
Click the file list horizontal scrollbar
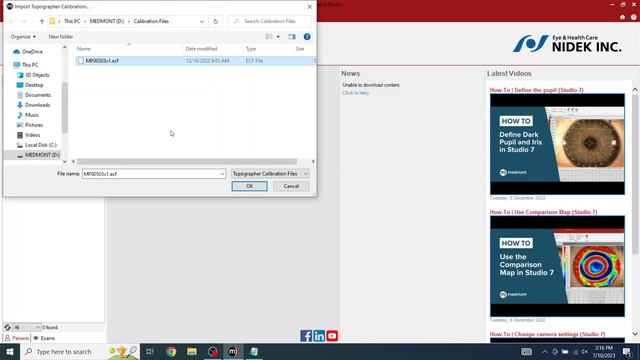point(187,162)
